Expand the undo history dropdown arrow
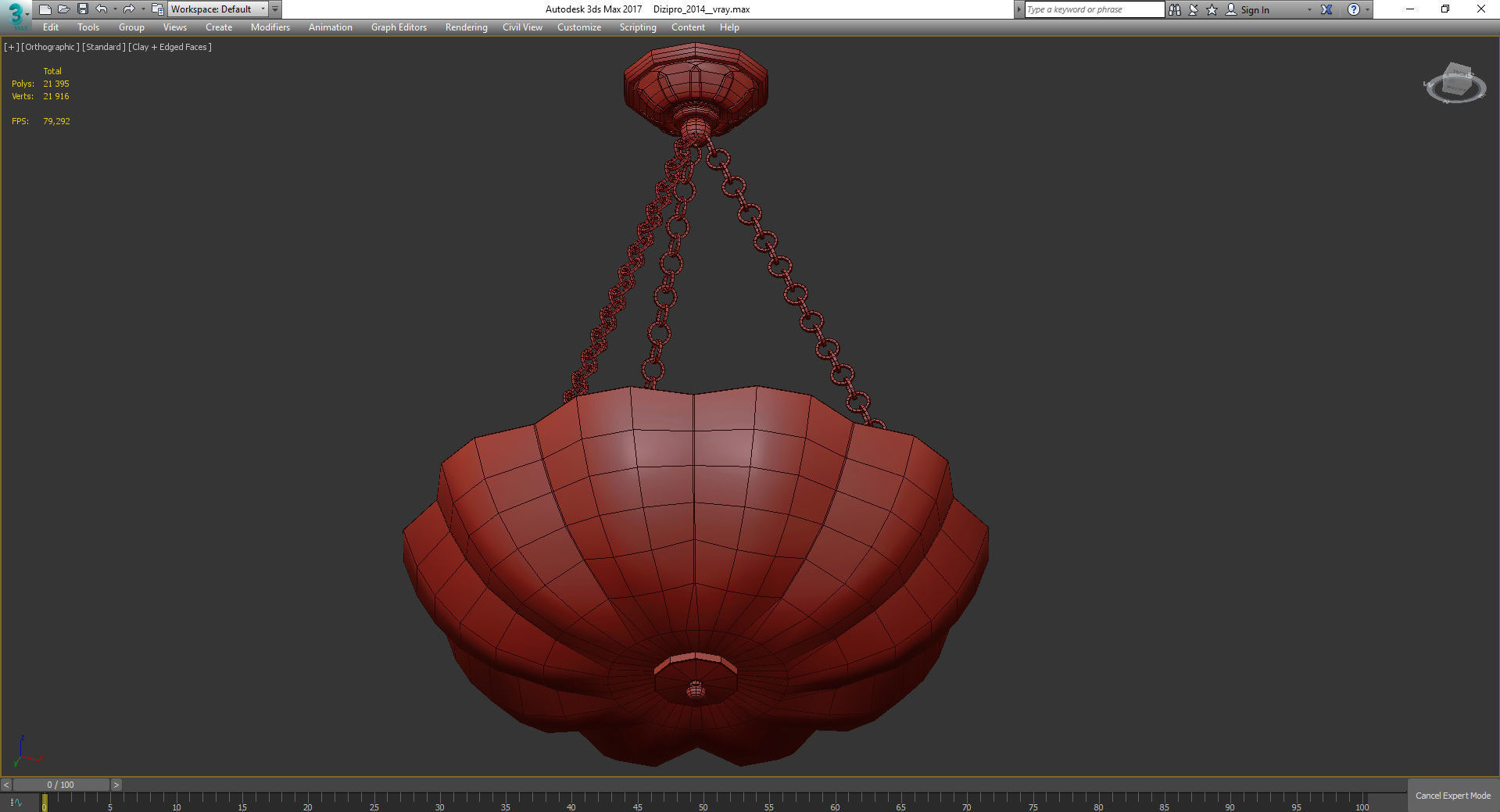Viewport: 1500px width, 812px height. [x=115, y=9]
